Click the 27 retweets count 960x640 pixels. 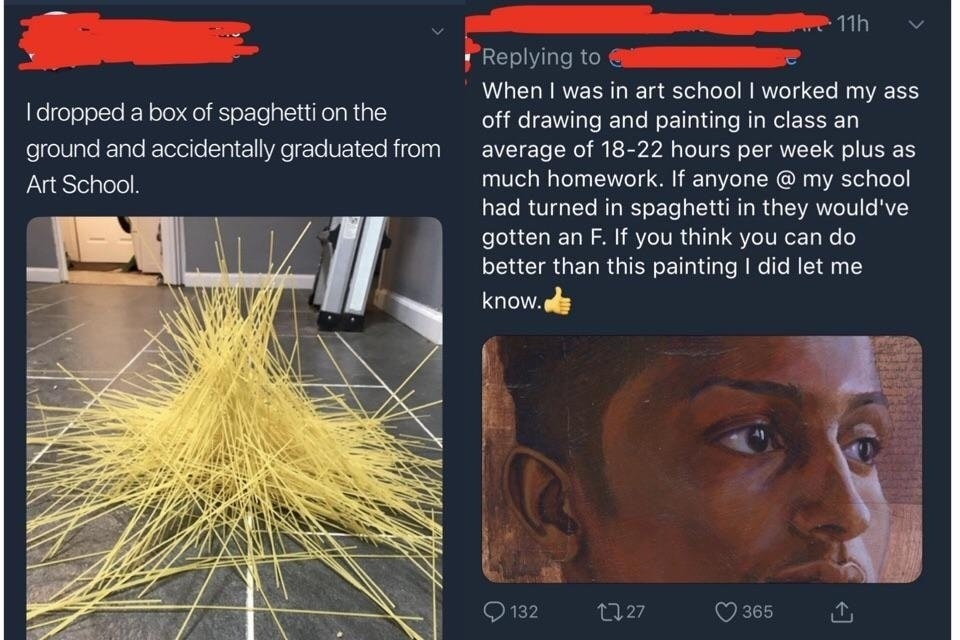pos(636,612)
